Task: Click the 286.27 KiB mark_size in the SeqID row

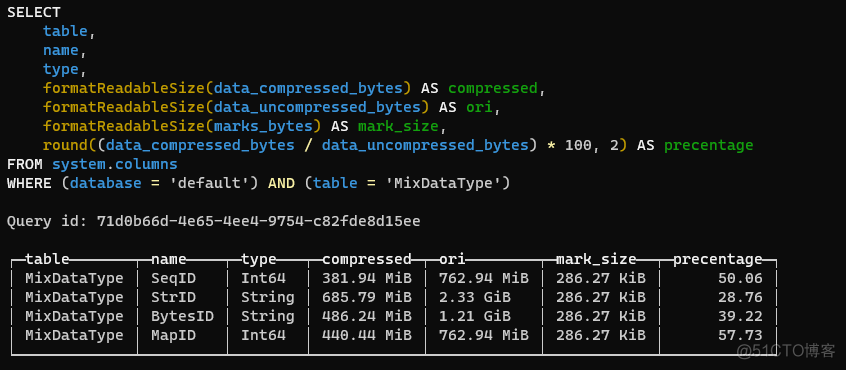Action: click(x=601, y=278)
